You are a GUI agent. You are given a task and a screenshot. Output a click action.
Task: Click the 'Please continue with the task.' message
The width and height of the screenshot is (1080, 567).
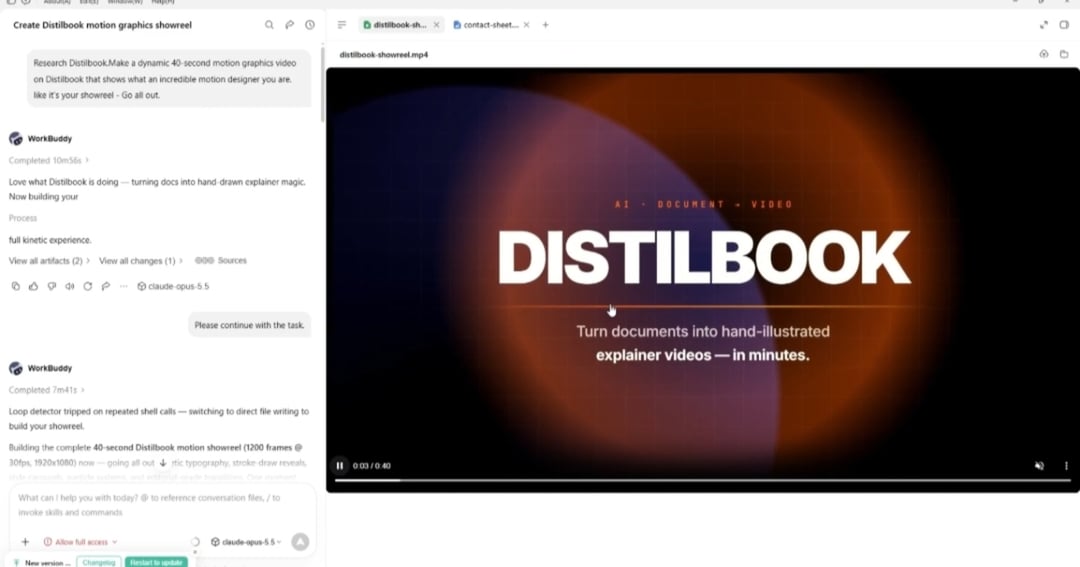pyautogui.click(x=249, y=325)
